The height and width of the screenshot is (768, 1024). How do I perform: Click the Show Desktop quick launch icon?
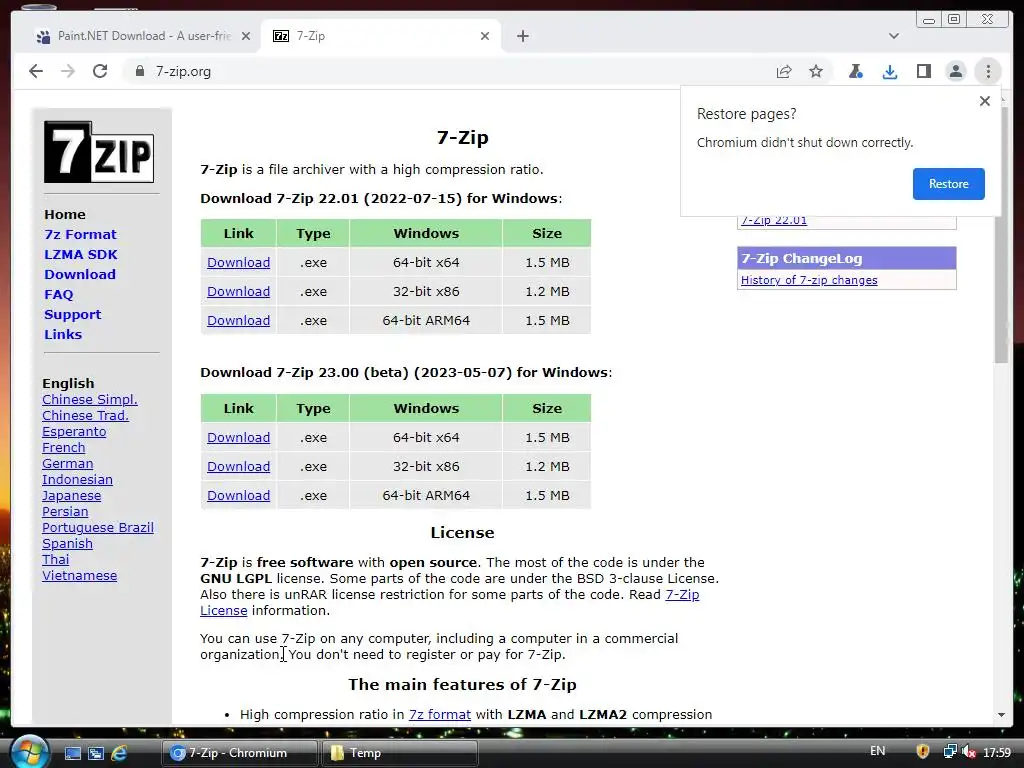(72, 753)
